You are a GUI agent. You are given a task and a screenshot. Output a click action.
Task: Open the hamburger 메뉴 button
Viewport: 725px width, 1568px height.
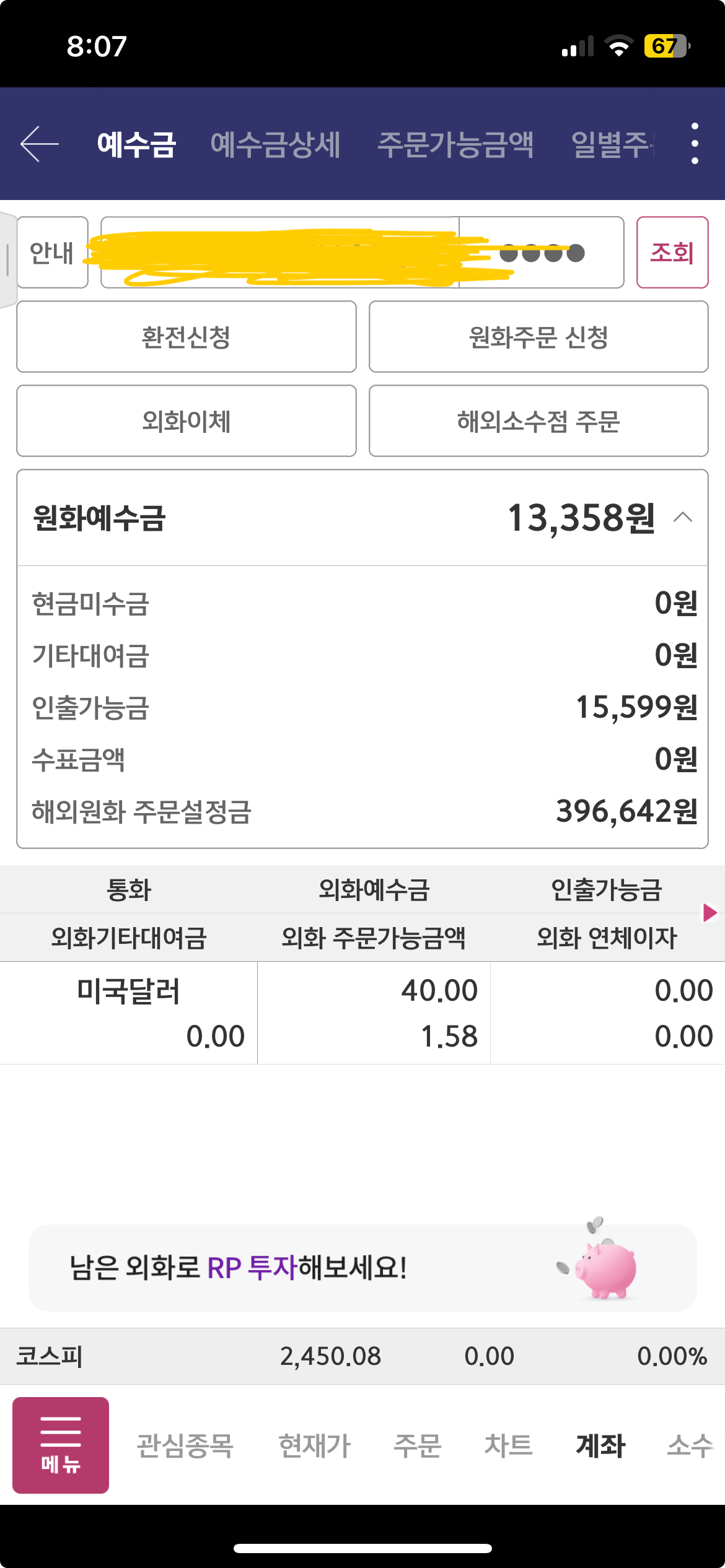(x=61, y=1445)
